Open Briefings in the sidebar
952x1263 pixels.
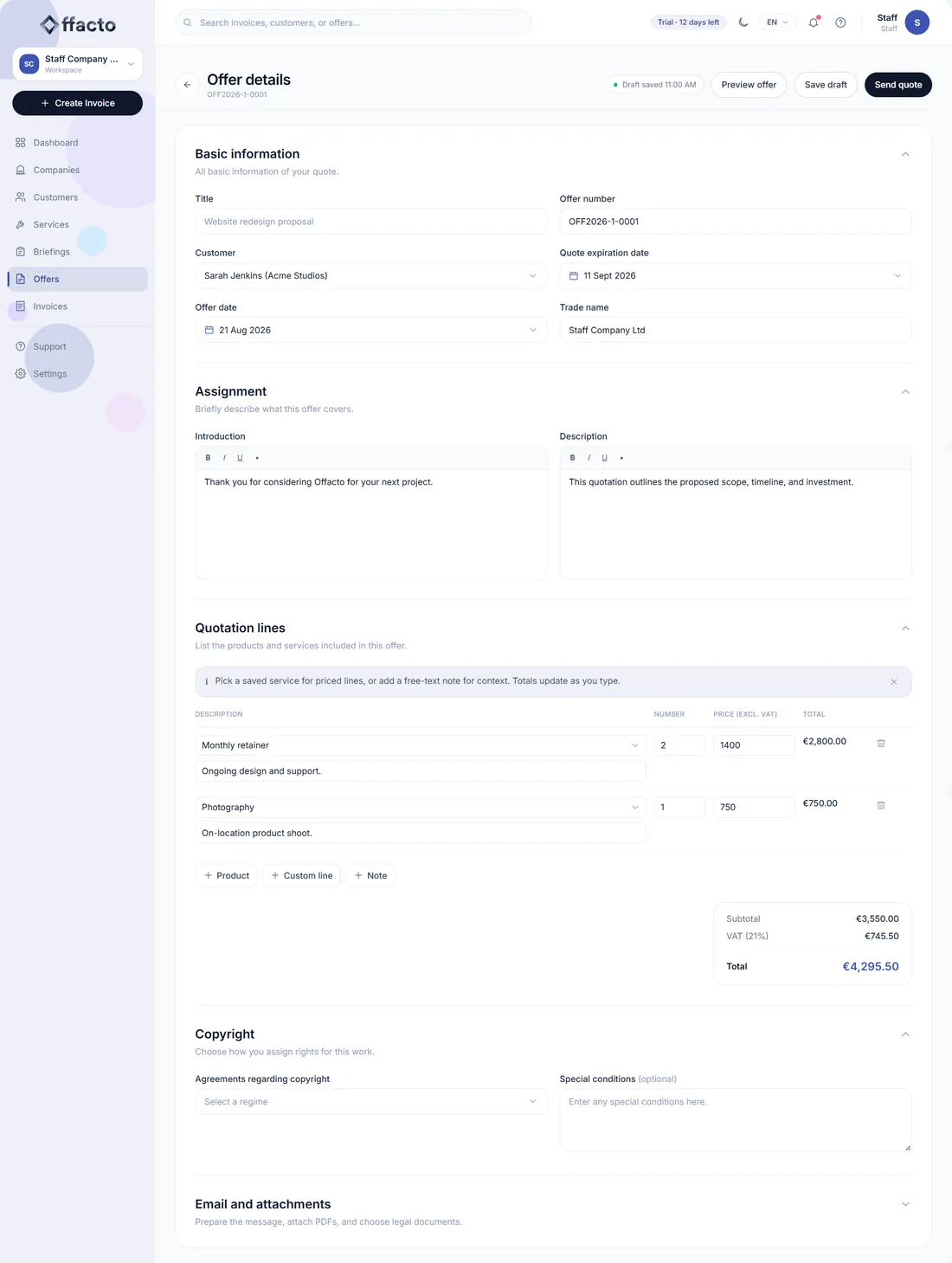[x=78, y=252]
